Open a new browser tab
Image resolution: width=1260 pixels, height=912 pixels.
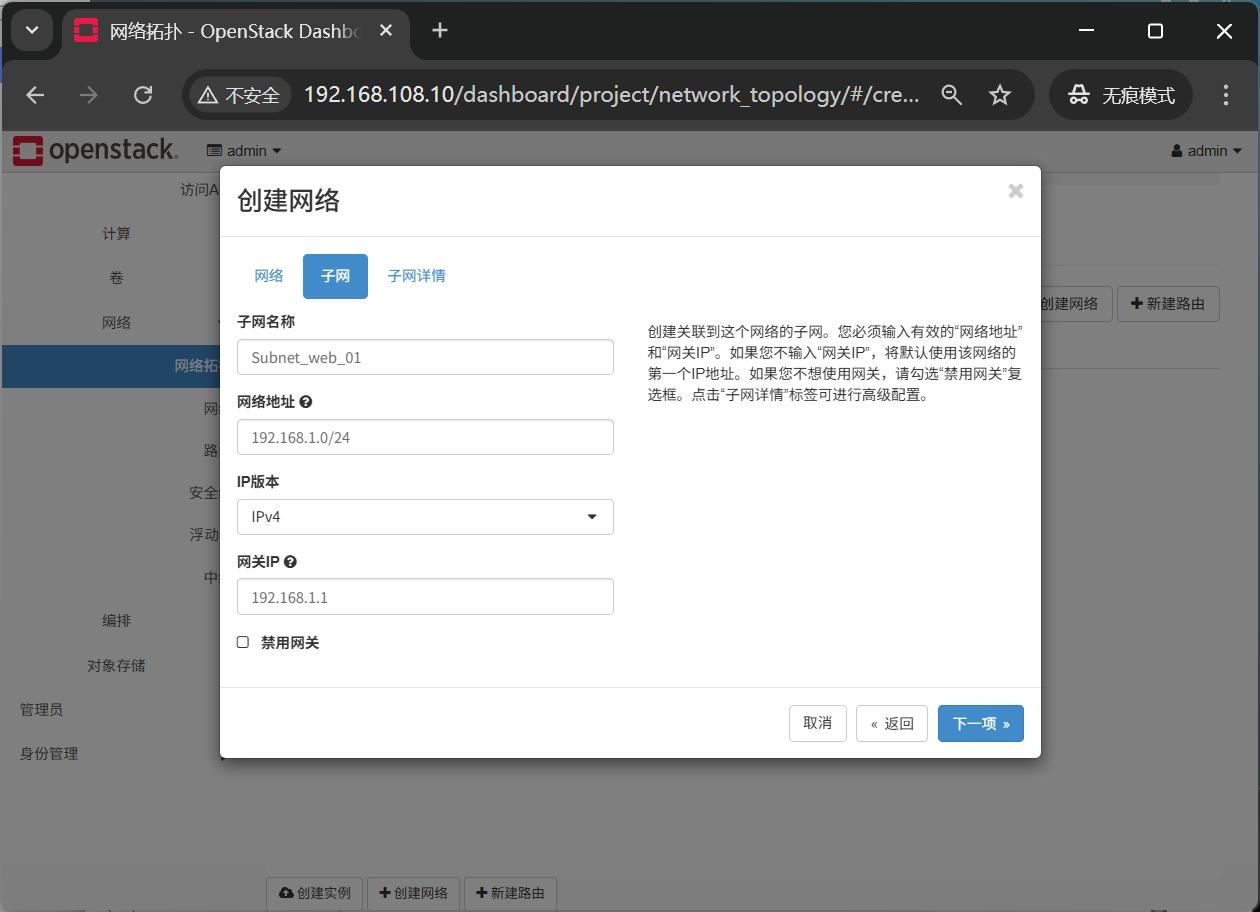[440, 31]
